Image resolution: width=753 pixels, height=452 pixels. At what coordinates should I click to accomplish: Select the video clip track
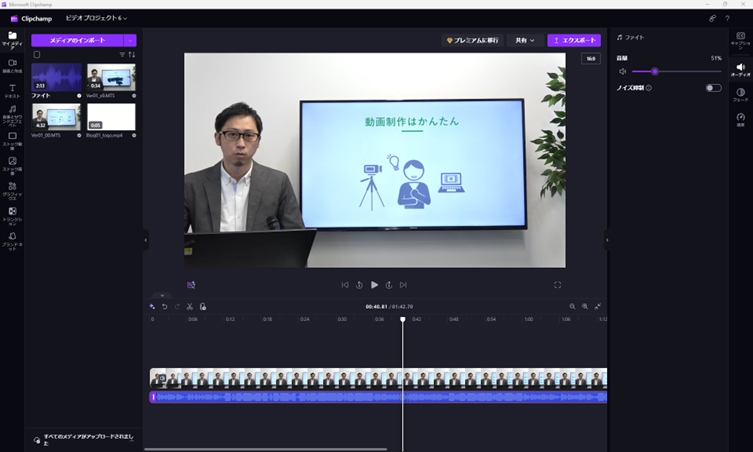coord(378,378)
